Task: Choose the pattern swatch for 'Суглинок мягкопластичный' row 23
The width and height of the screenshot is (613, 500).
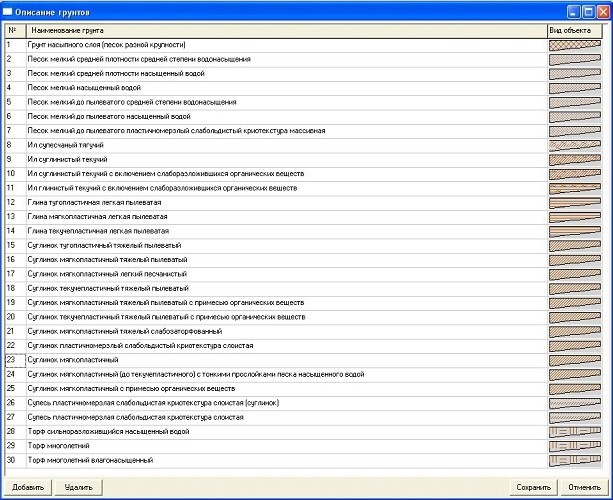Action: point(572,359)
